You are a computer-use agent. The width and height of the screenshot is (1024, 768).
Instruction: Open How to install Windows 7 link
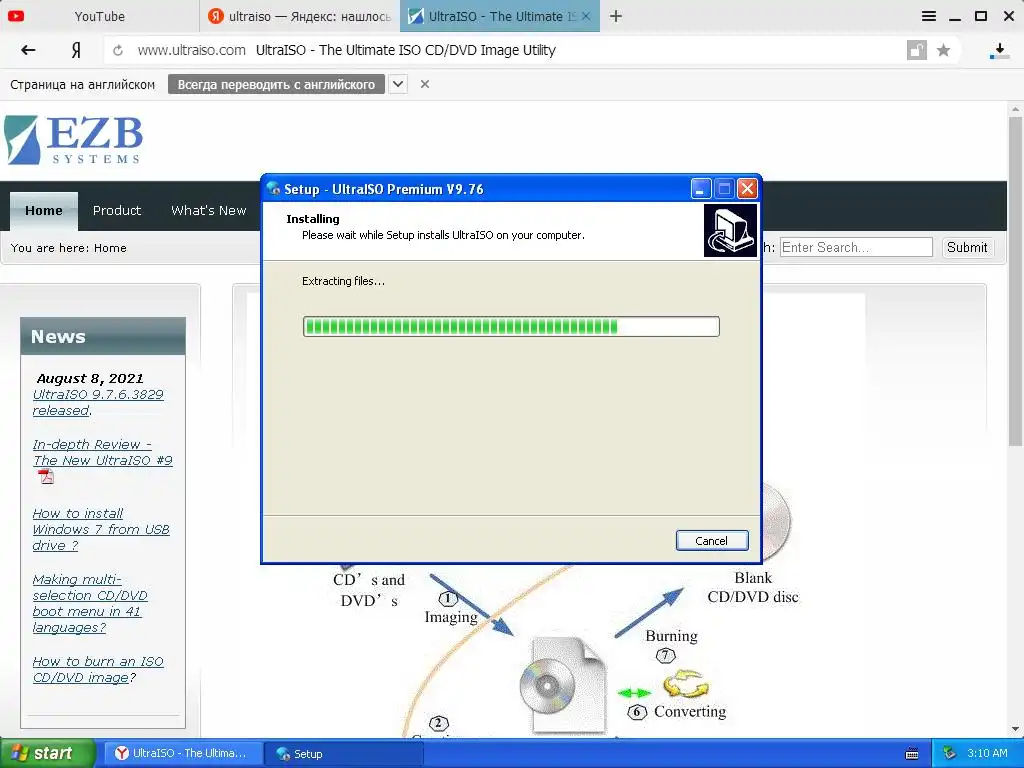coord(101,530)
